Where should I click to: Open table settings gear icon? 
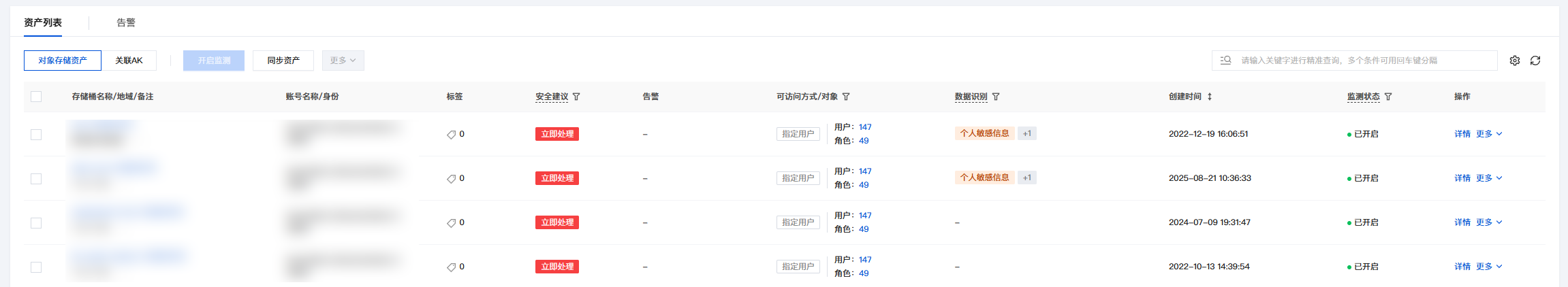tap(1515, 61)
